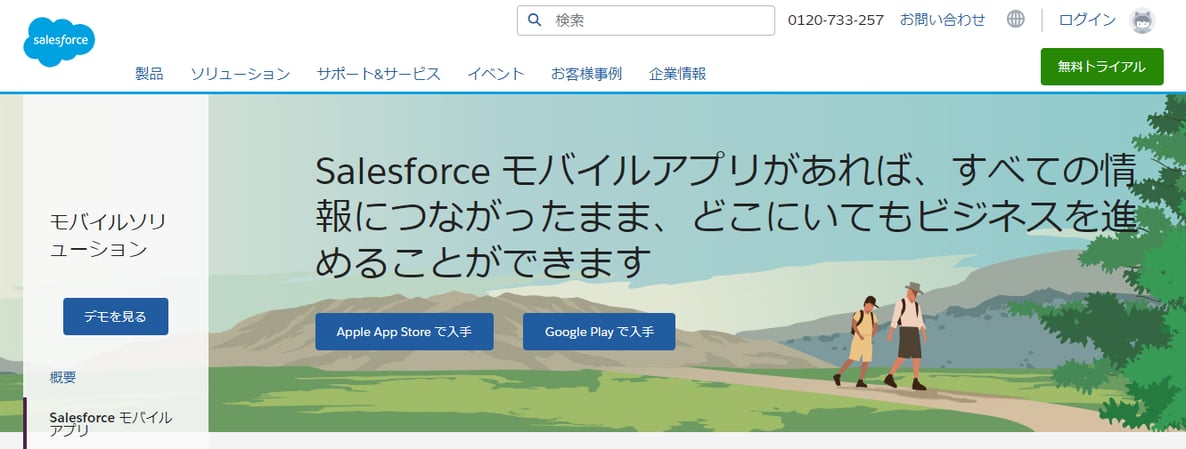Open the 企業情報 menu
This screenshot has height=449, width=1186.
[x=678, y=74]
